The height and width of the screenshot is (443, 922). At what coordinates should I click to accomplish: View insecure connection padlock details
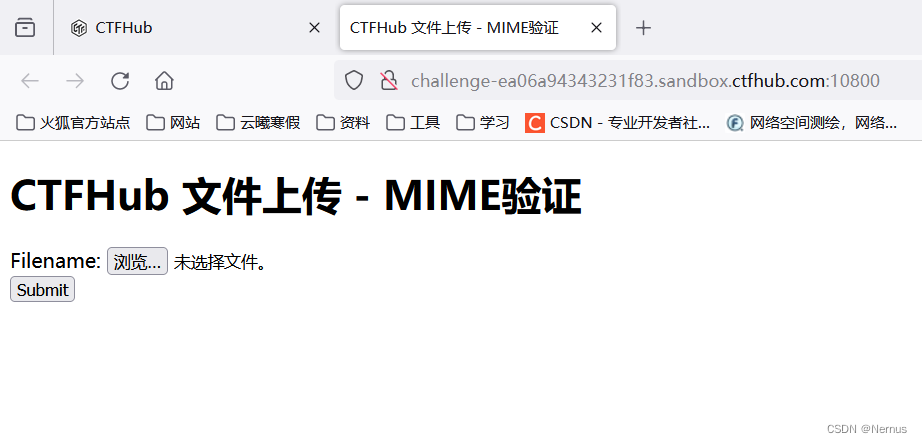click(389, 81)
